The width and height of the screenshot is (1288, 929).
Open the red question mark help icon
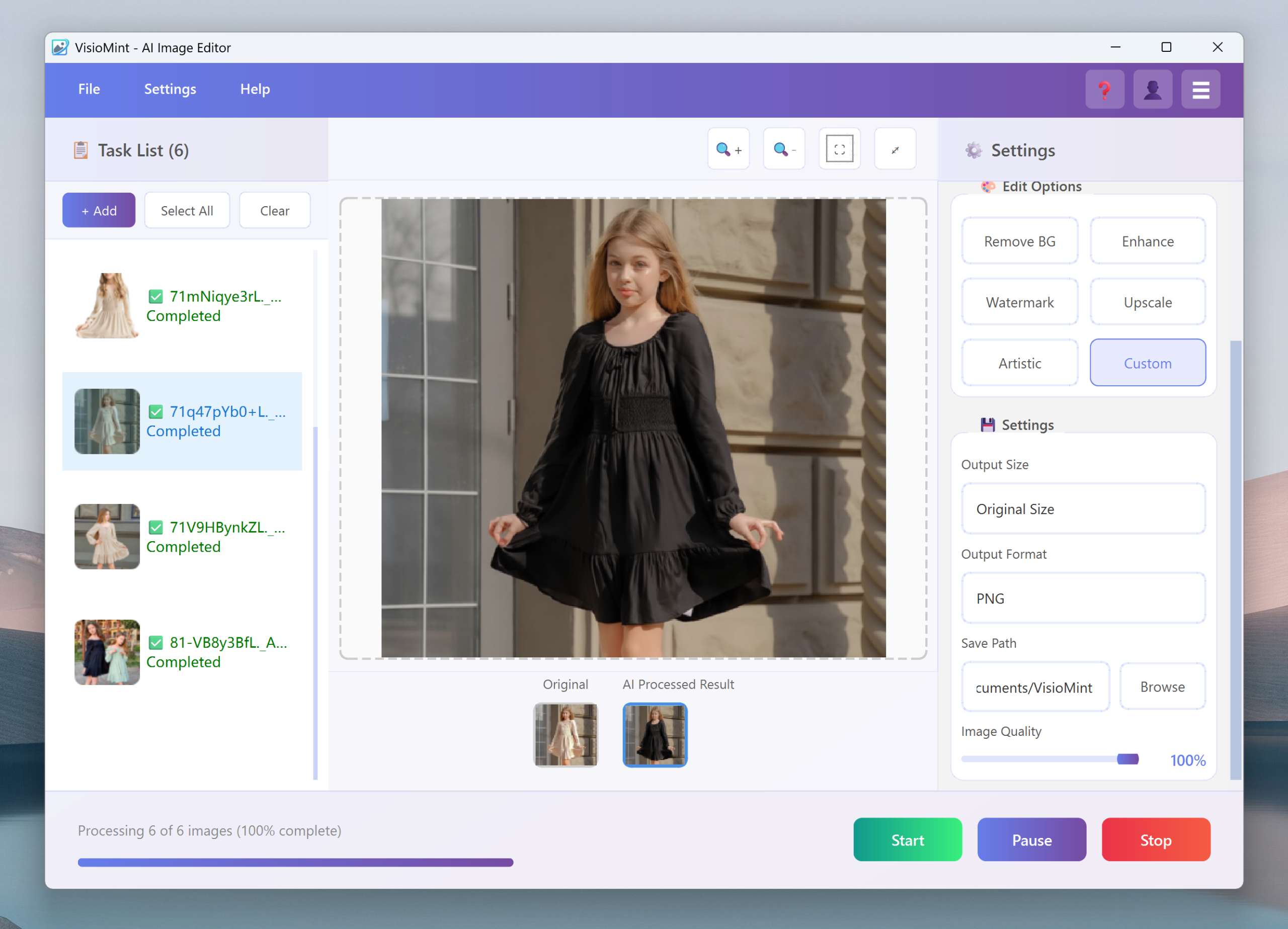(1104, 89)
